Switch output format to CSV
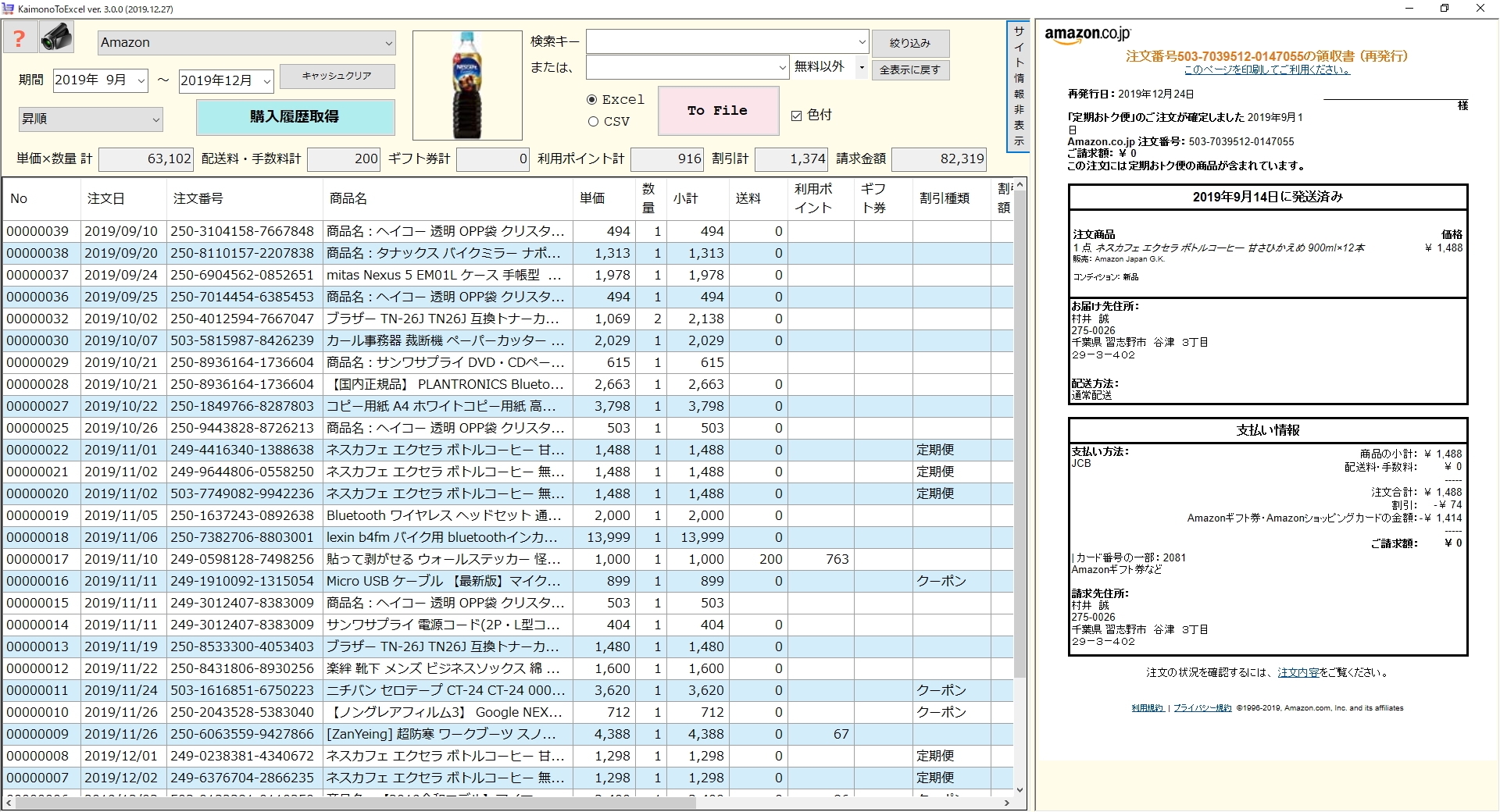Screen dimensions: 1500x812 592,121
